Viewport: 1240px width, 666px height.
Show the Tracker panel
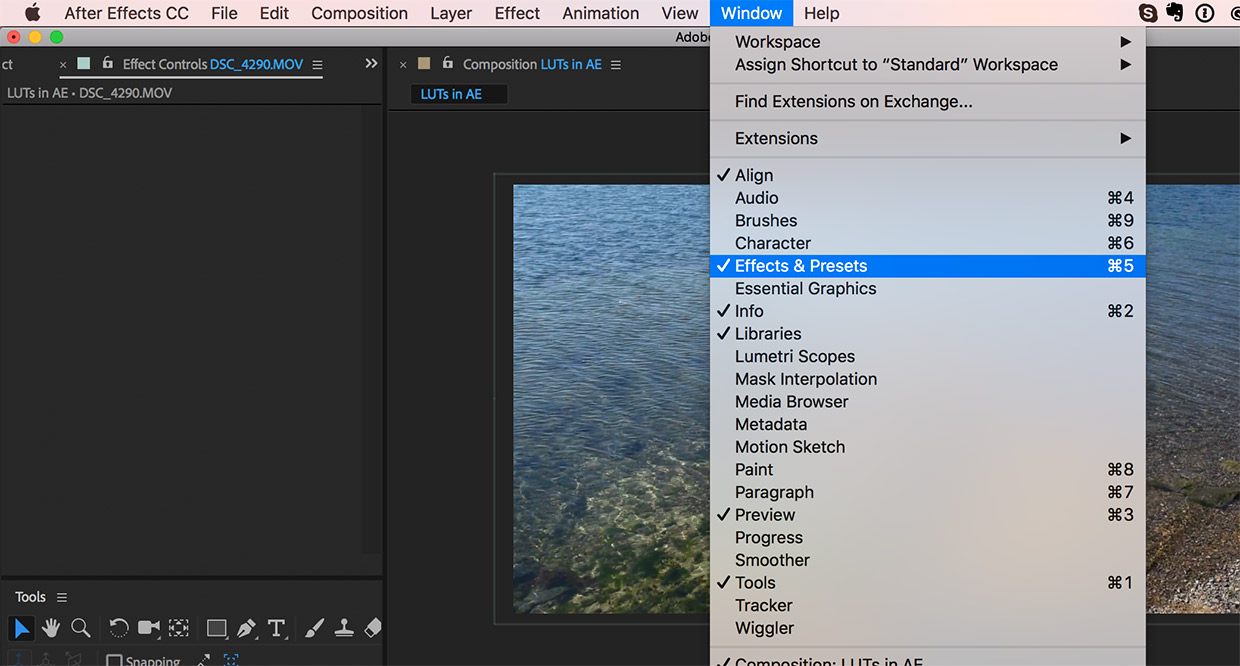pyautogui.click(x=928, y=606)
